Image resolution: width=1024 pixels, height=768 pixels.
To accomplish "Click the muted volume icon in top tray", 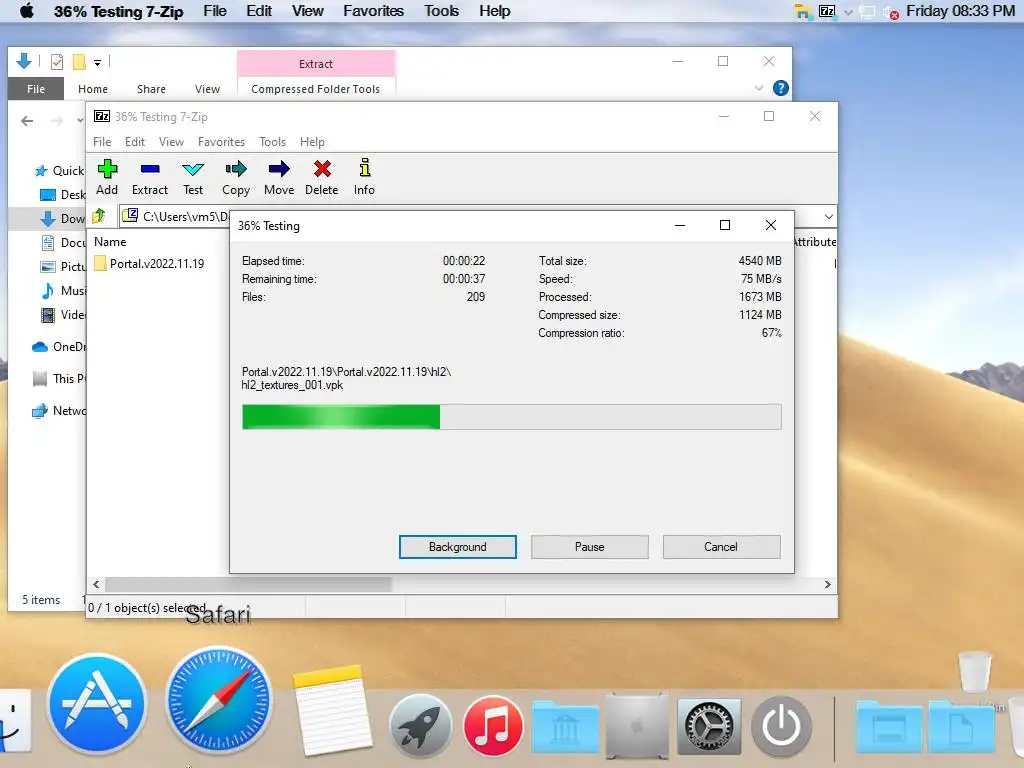I will [890, 12].
